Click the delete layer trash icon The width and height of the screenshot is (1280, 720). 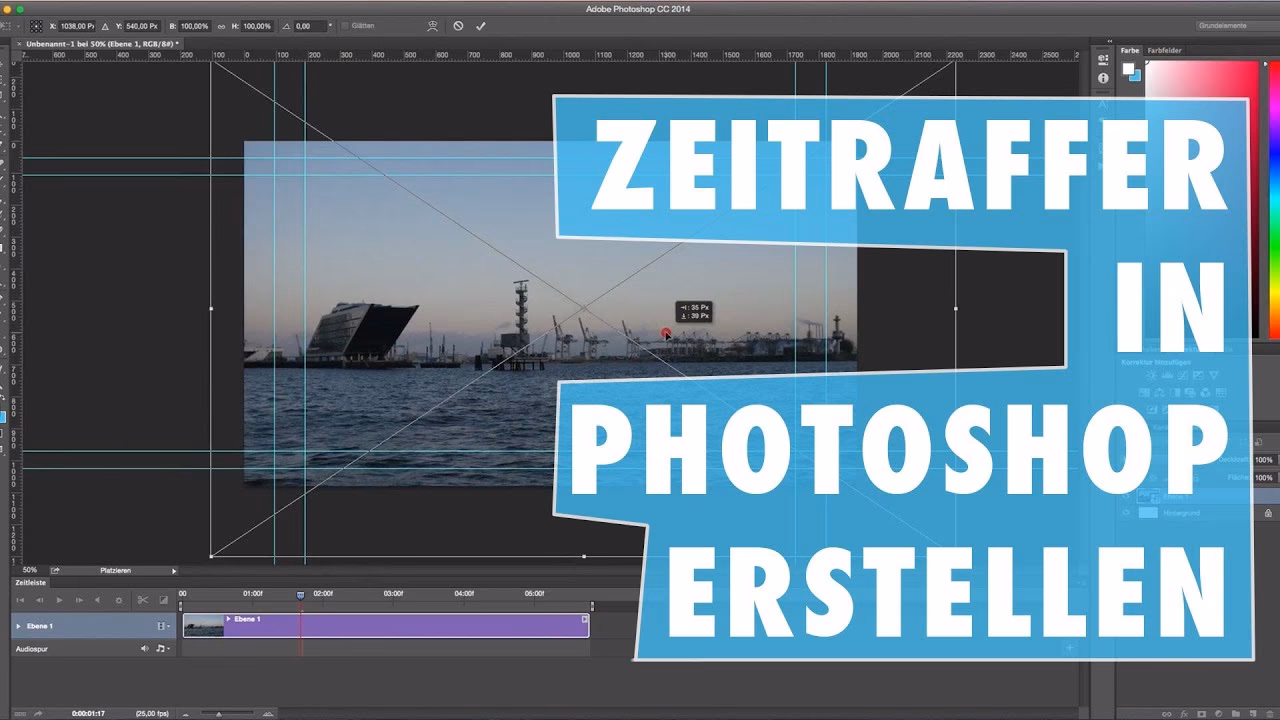tap(1271, 714)
